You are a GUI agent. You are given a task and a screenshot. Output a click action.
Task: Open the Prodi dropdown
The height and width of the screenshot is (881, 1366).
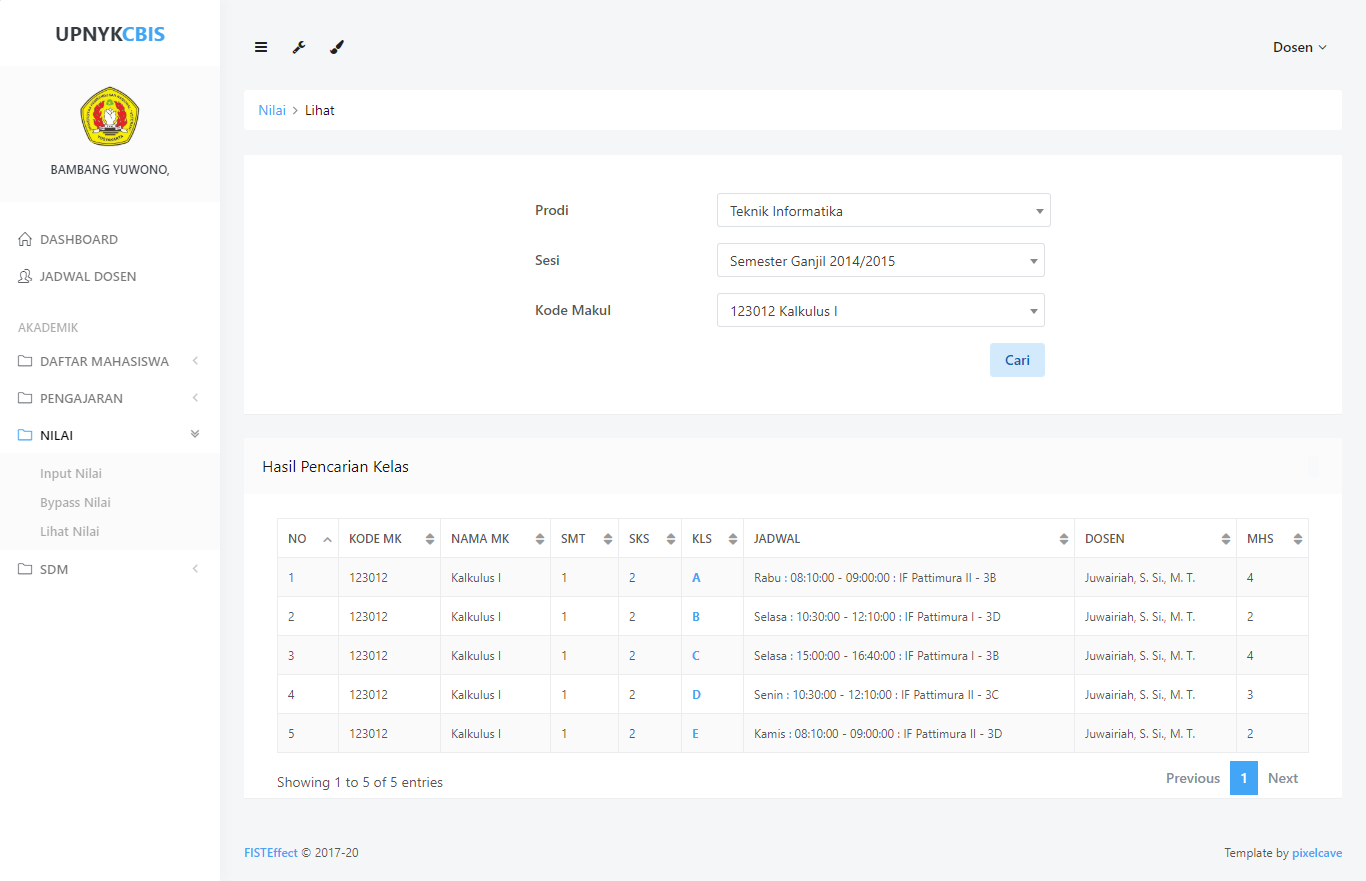[883, 211]
